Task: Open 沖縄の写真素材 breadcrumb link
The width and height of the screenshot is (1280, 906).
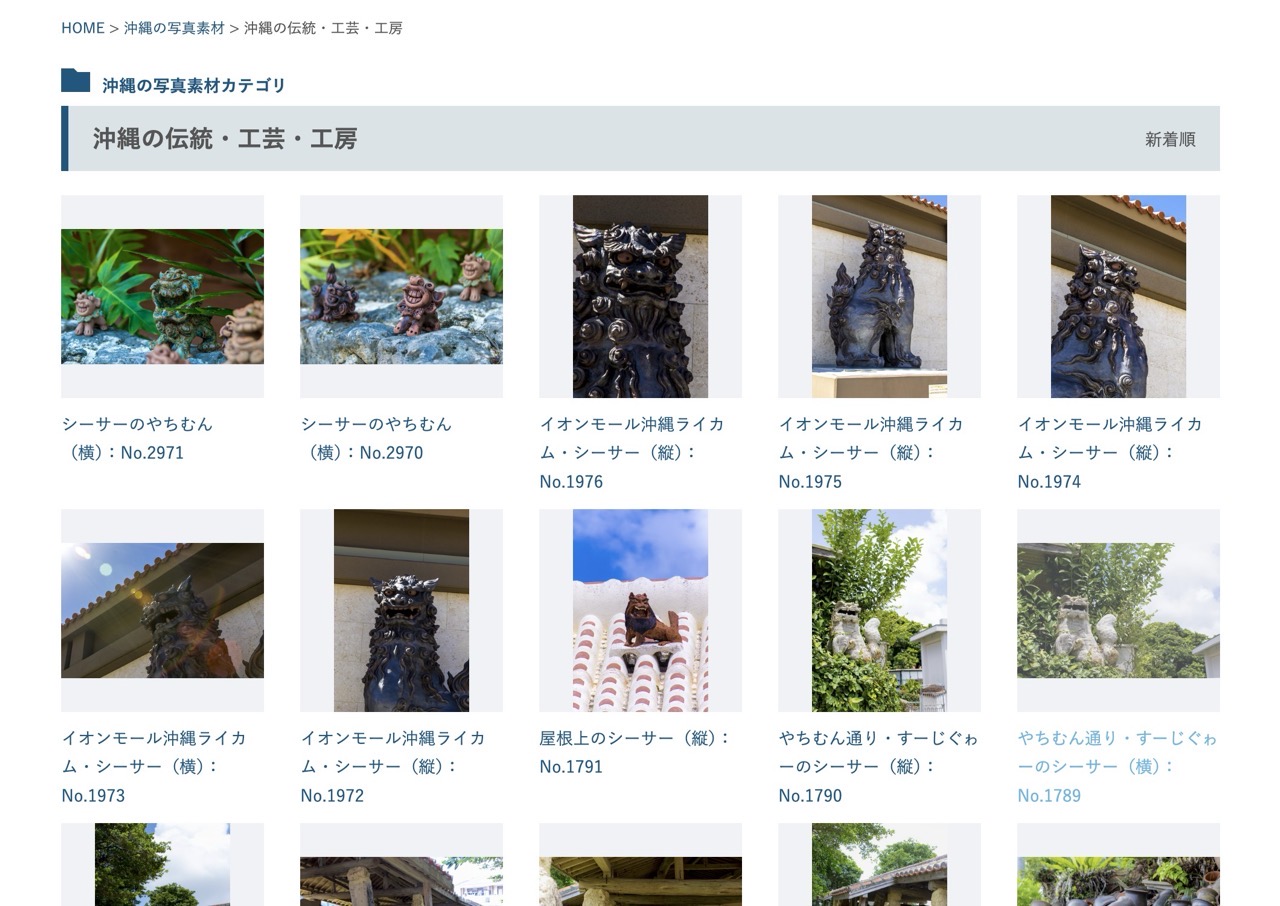Action: [x=174, y=28]
